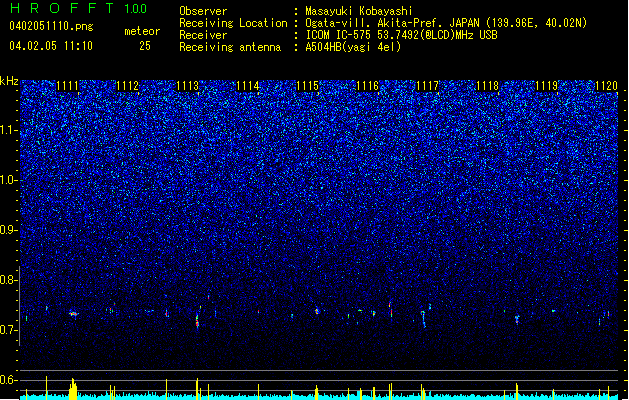Screen dimensions: 629x400
Task: Click the yellow power spike at 1113
Action: tap(197, 388)
